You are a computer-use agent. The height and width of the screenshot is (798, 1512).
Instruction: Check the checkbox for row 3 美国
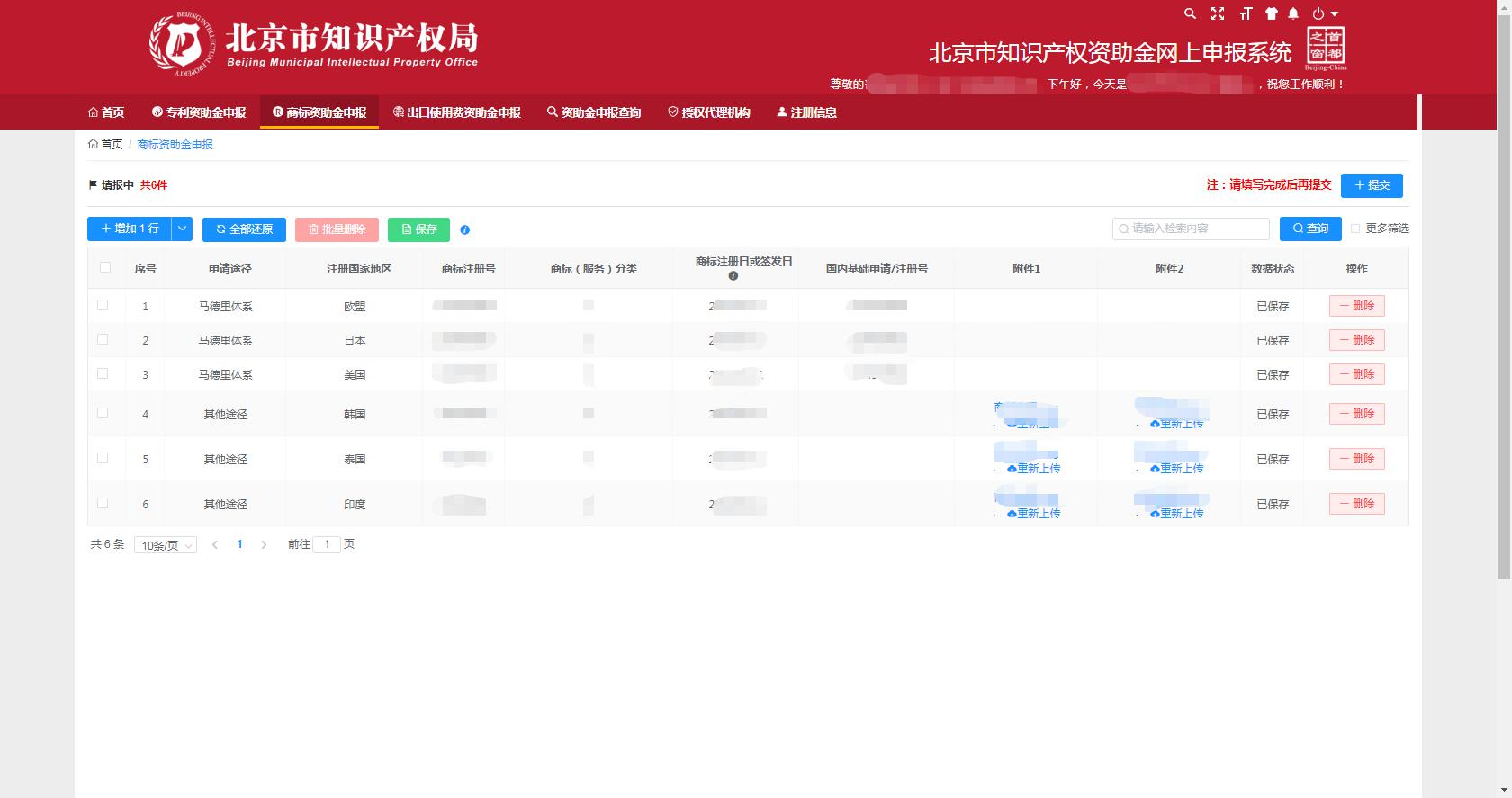[x=103, y=373]
